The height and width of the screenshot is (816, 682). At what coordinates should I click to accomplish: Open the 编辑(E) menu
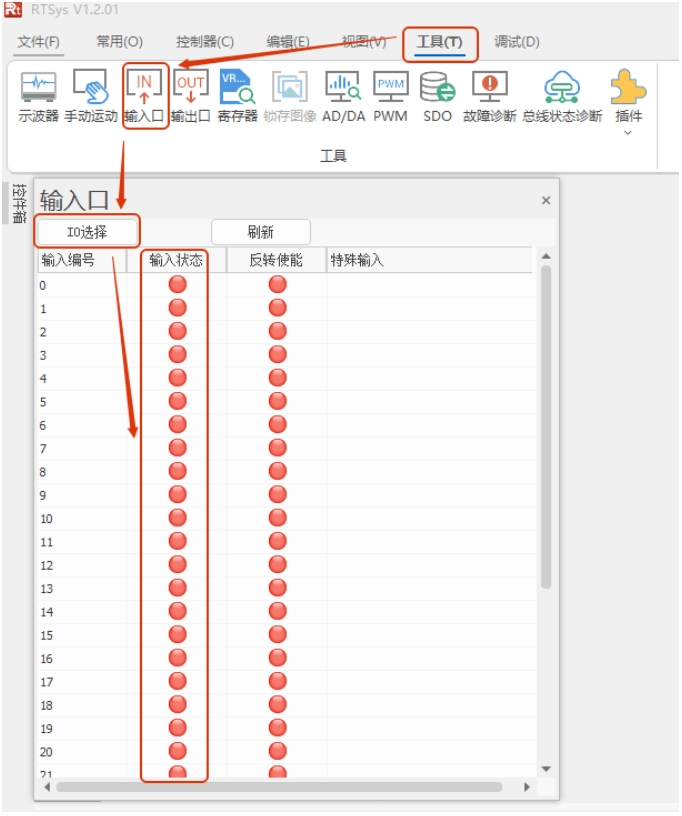tap(288, 42)
